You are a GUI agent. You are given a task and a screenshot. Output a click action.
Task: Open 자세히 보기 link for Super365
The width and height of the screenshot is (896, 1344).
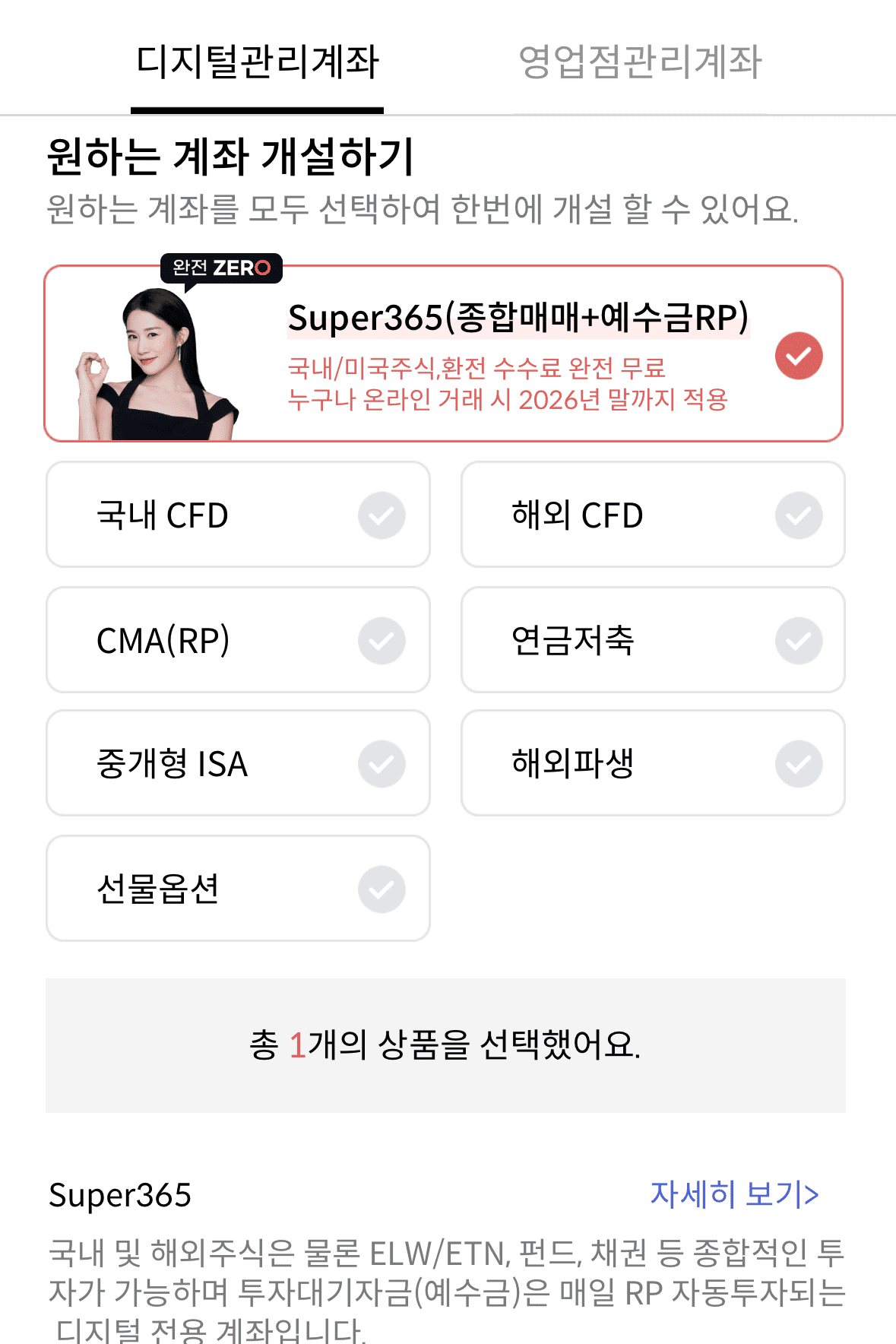(734, 1194)
